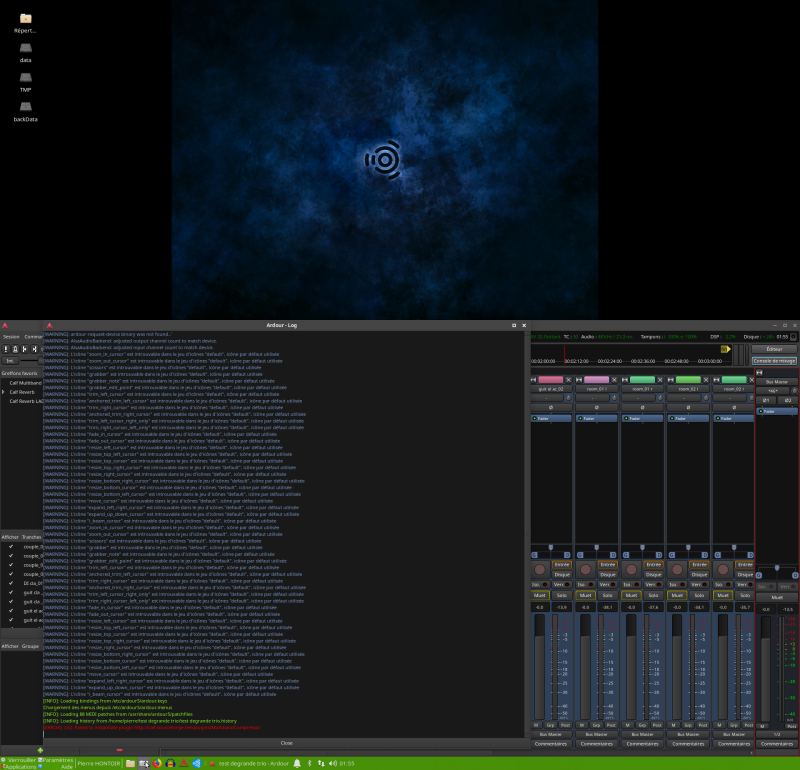Open the data desktop drive icon
The image size is (800, 770).
[x=25, y=49]
